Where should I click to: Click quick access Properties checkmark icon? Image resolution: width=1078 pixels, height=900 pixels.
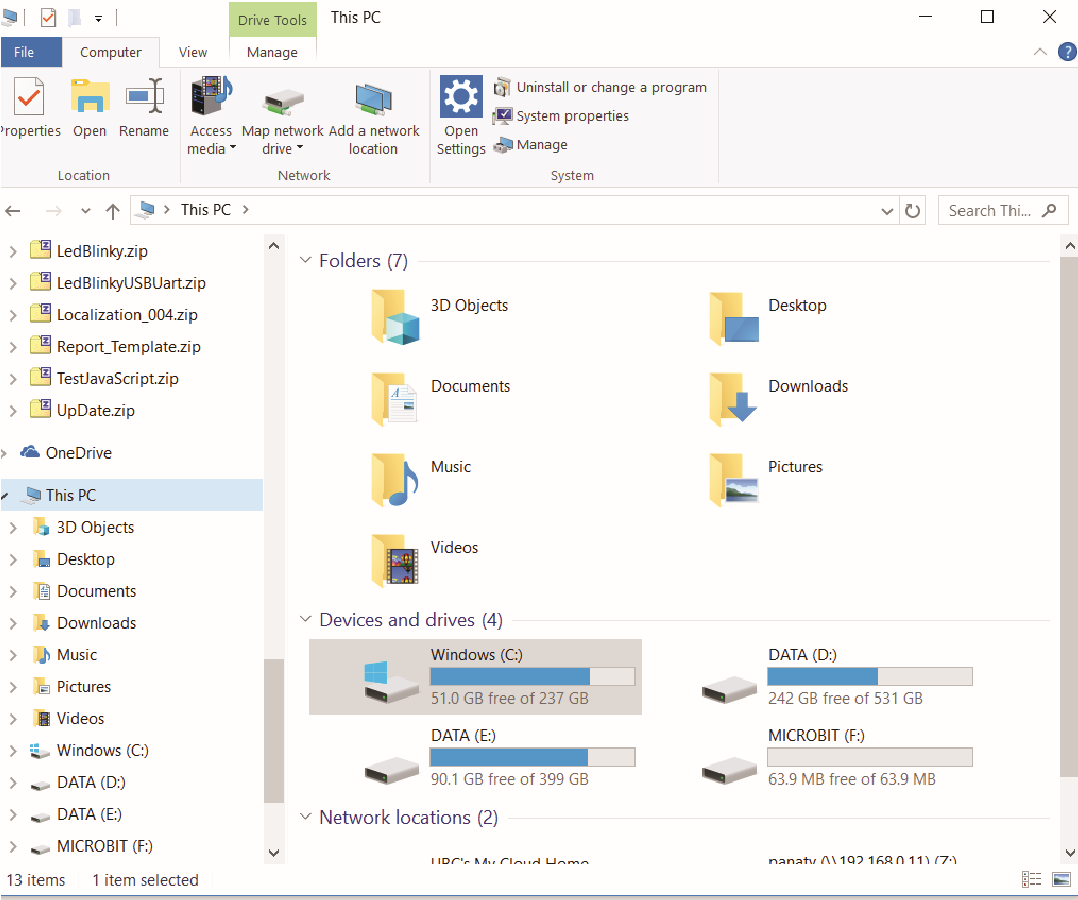pyautogui.click(x=48, y=17)
